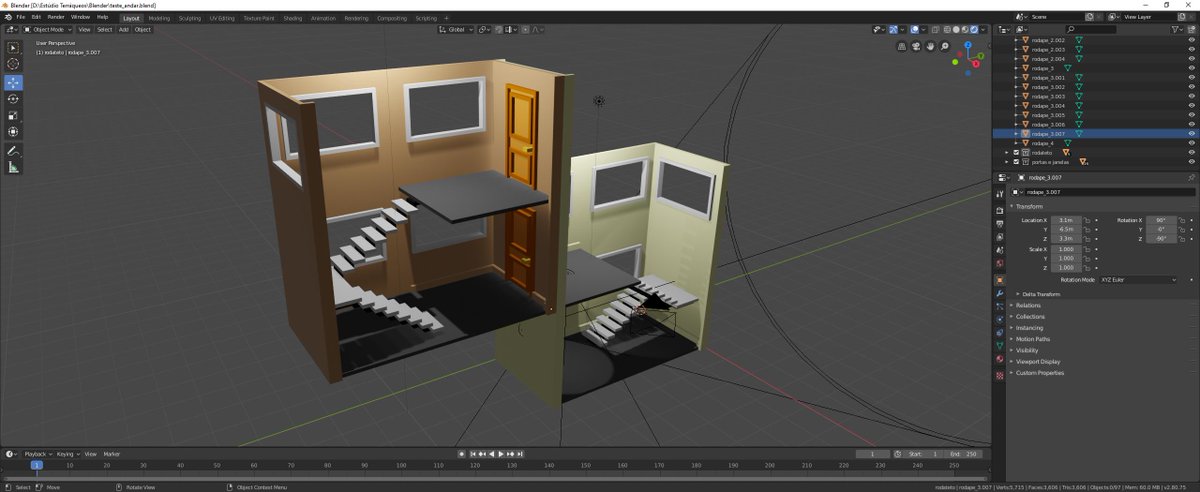1200x492 pixels.
Task: Click the timeline End frame field 250
Action: [962, 454]
